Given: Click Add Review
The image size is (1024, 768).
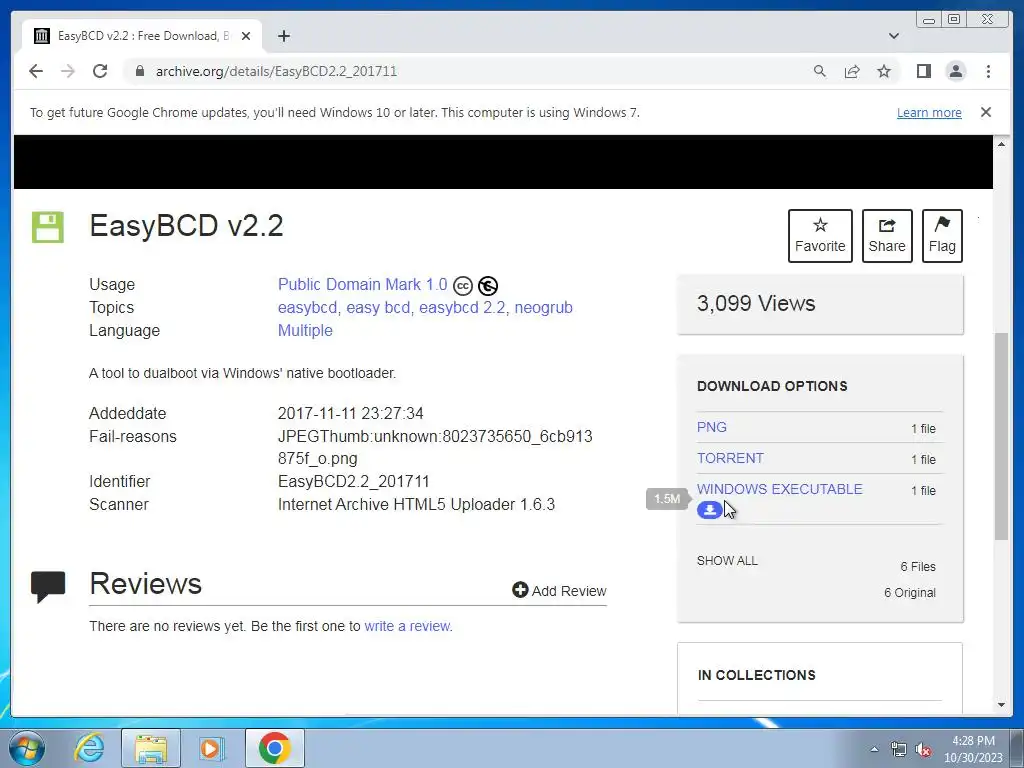Looking at the screenshot, I should pyautogui.click(x=559, y=591).
